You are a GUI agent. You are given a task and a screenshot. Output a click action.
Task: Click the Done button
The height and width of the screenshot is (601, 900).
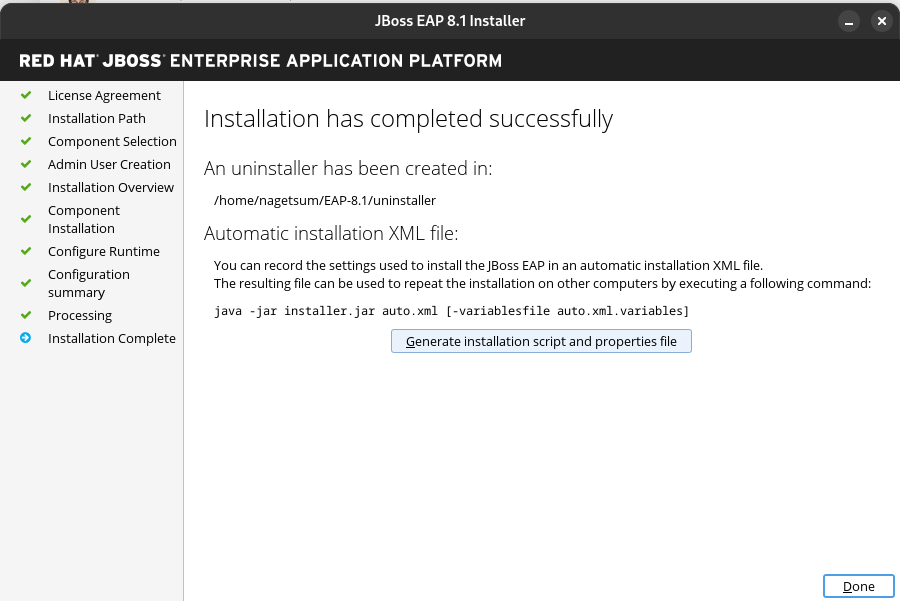pyautogui.click(x=859, y=586)
